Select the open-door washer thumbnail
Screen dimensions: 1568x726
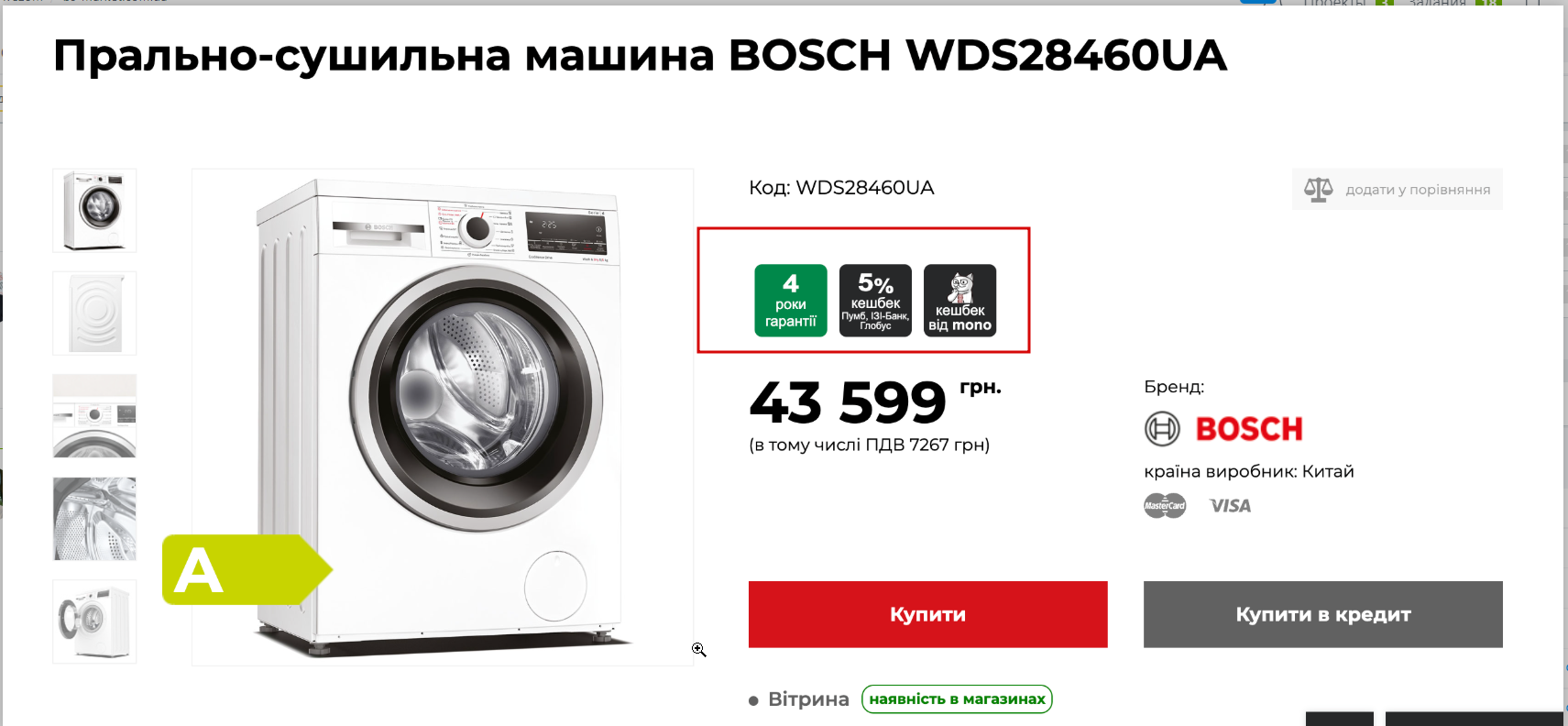[x=94, y=621]
